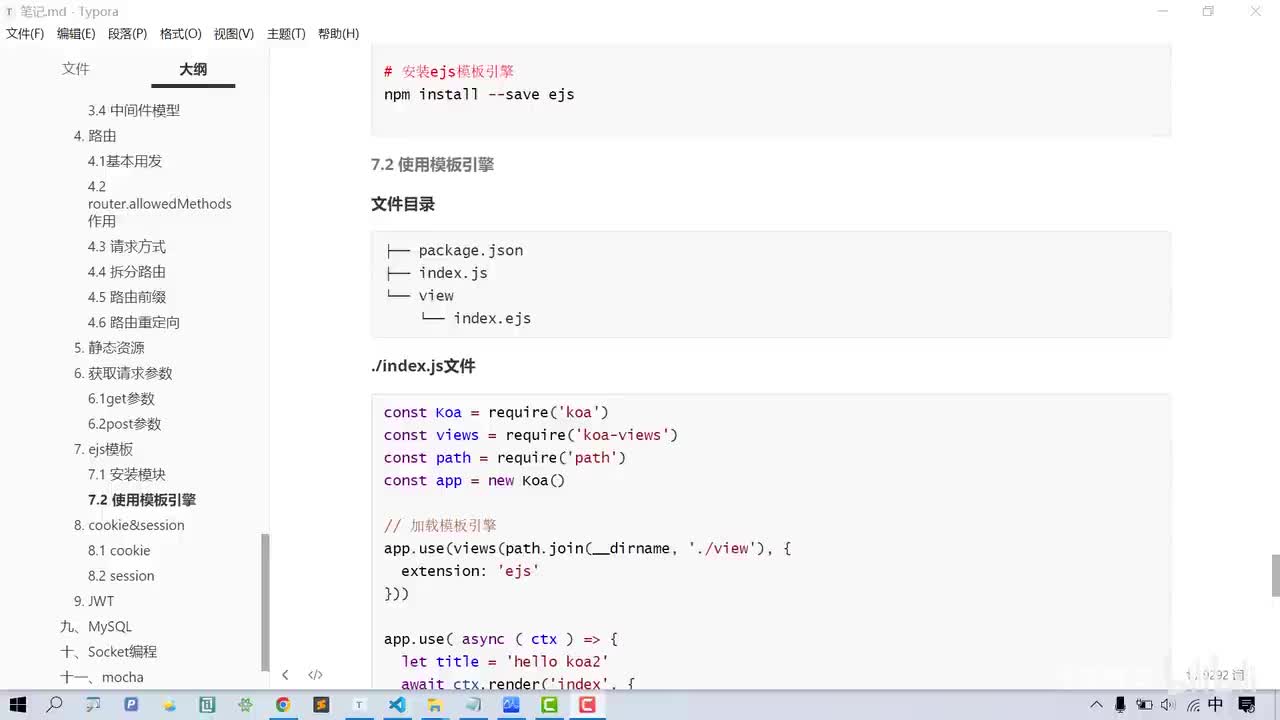Open outline entry 6.1get参数
This screenshot has height=720, width=1280.
(x=121, y=399)
